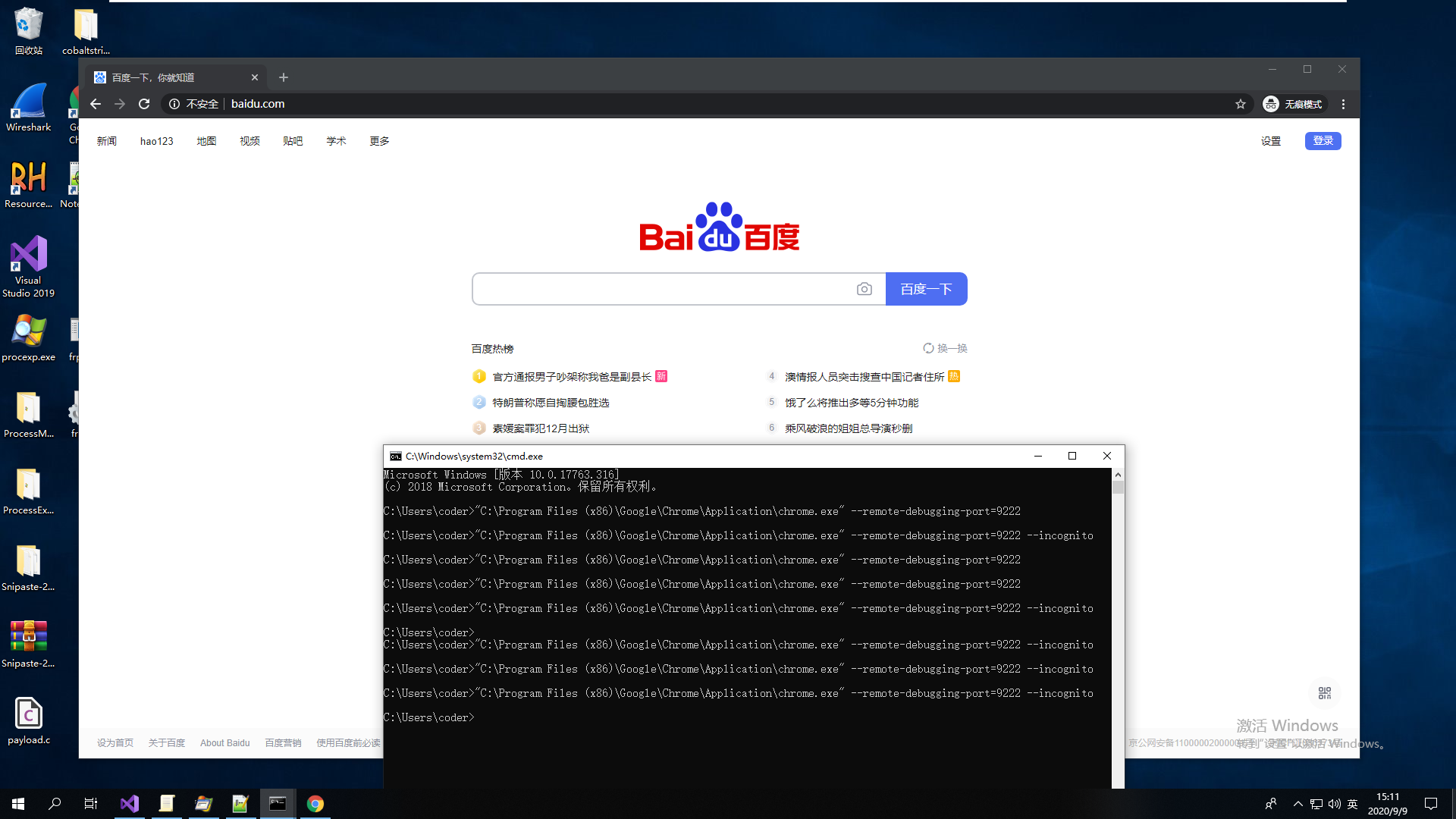Click the incognito mode indicator

click(1293, 104)
